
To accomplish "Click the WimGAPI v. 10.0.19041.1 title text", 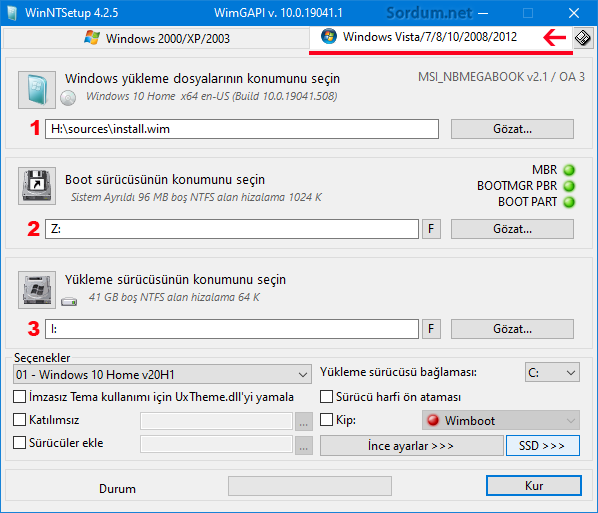I will point(278,13).
